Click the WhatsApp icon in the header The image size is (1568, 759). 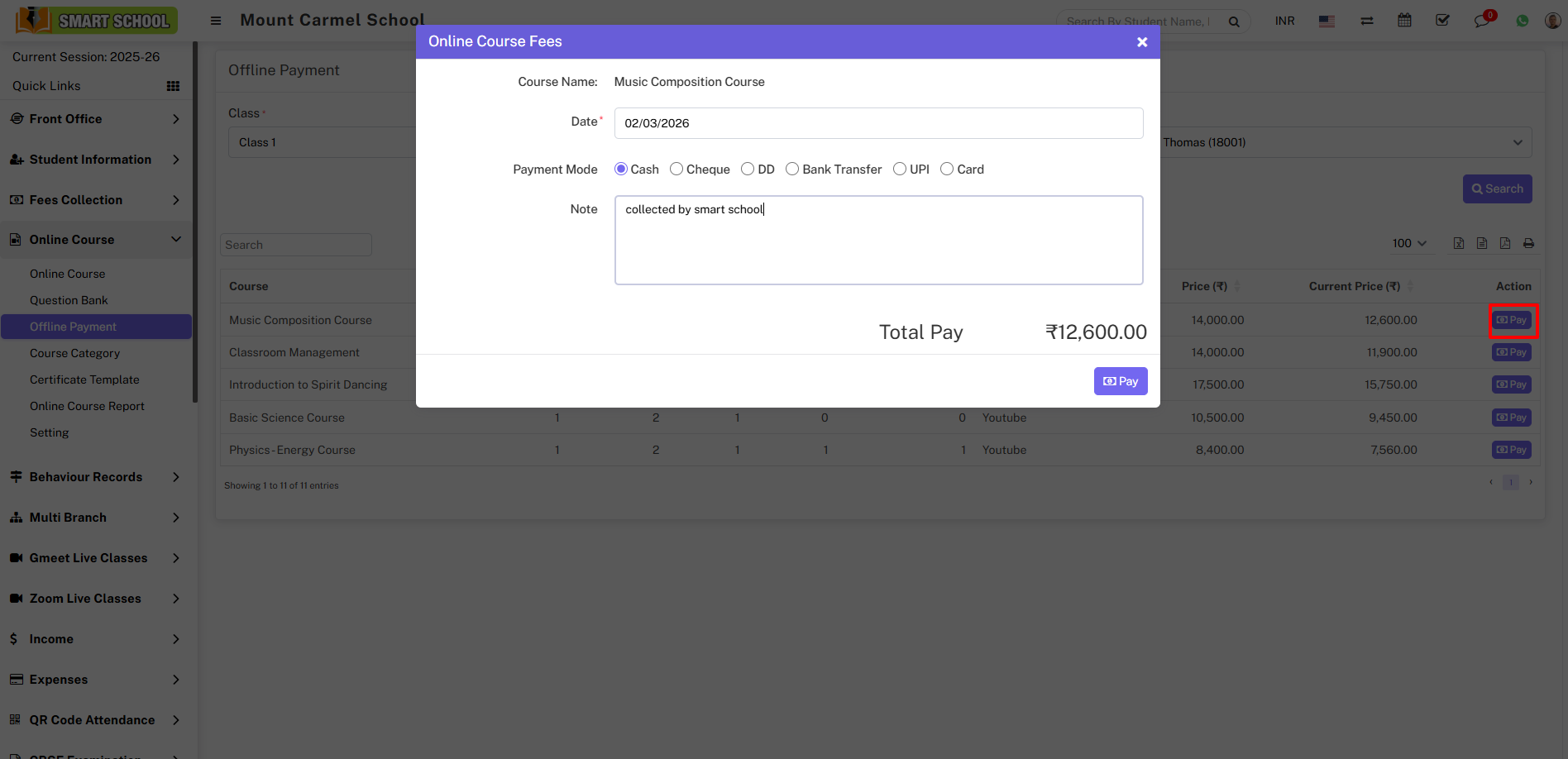point(1523,20)
